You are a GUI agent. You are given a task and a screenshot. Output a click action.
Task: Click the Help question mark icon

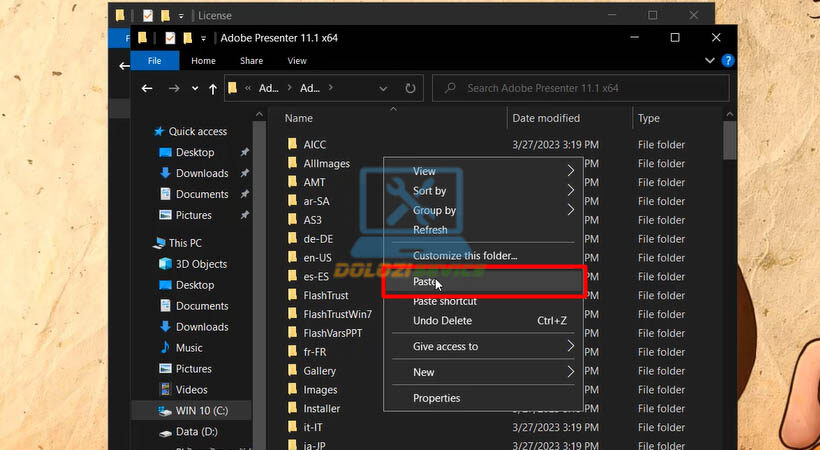pyautogui.click(x=727, y=61)
